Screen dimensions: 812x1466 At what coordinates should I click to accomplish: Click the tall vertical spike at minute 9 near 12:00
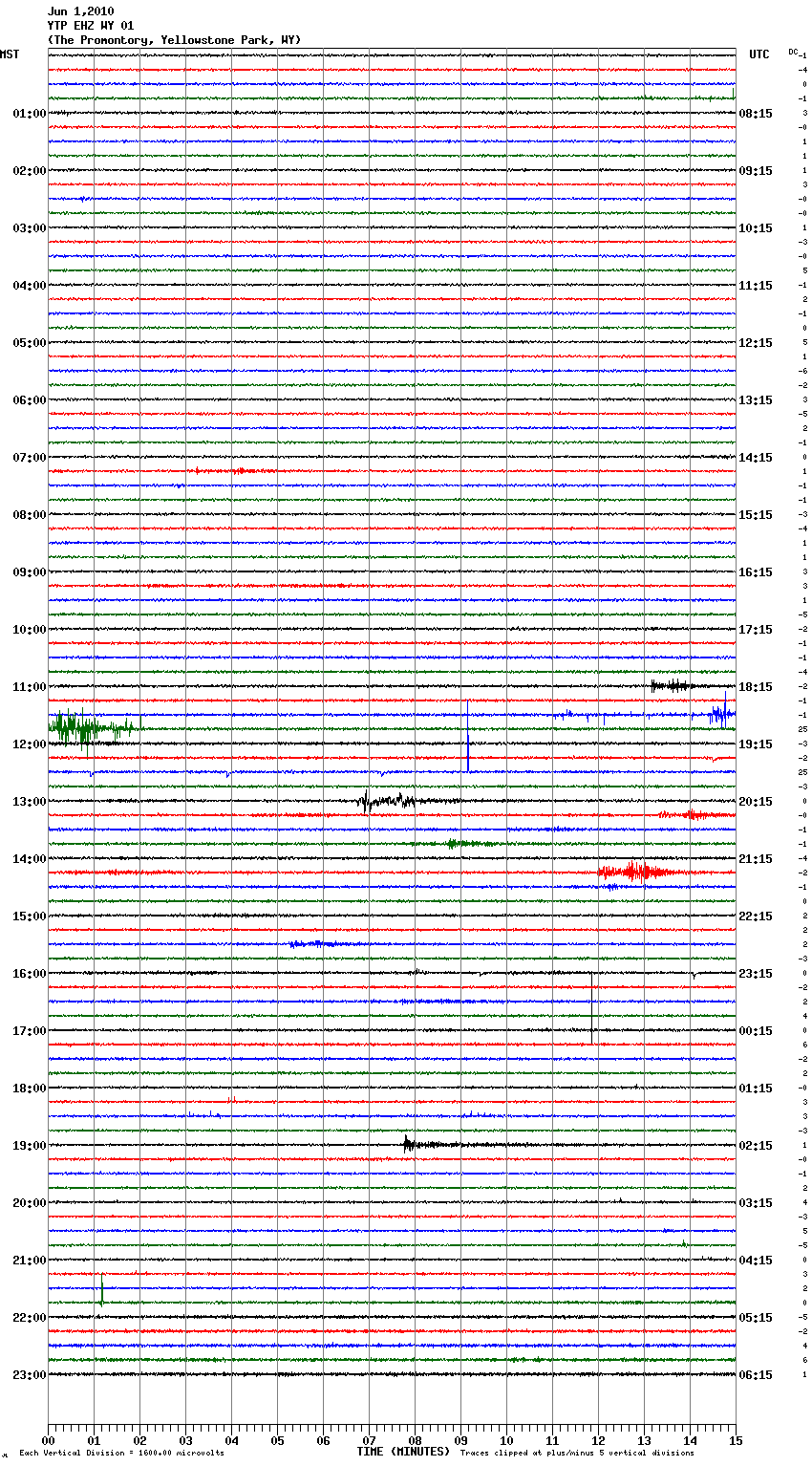468,736
